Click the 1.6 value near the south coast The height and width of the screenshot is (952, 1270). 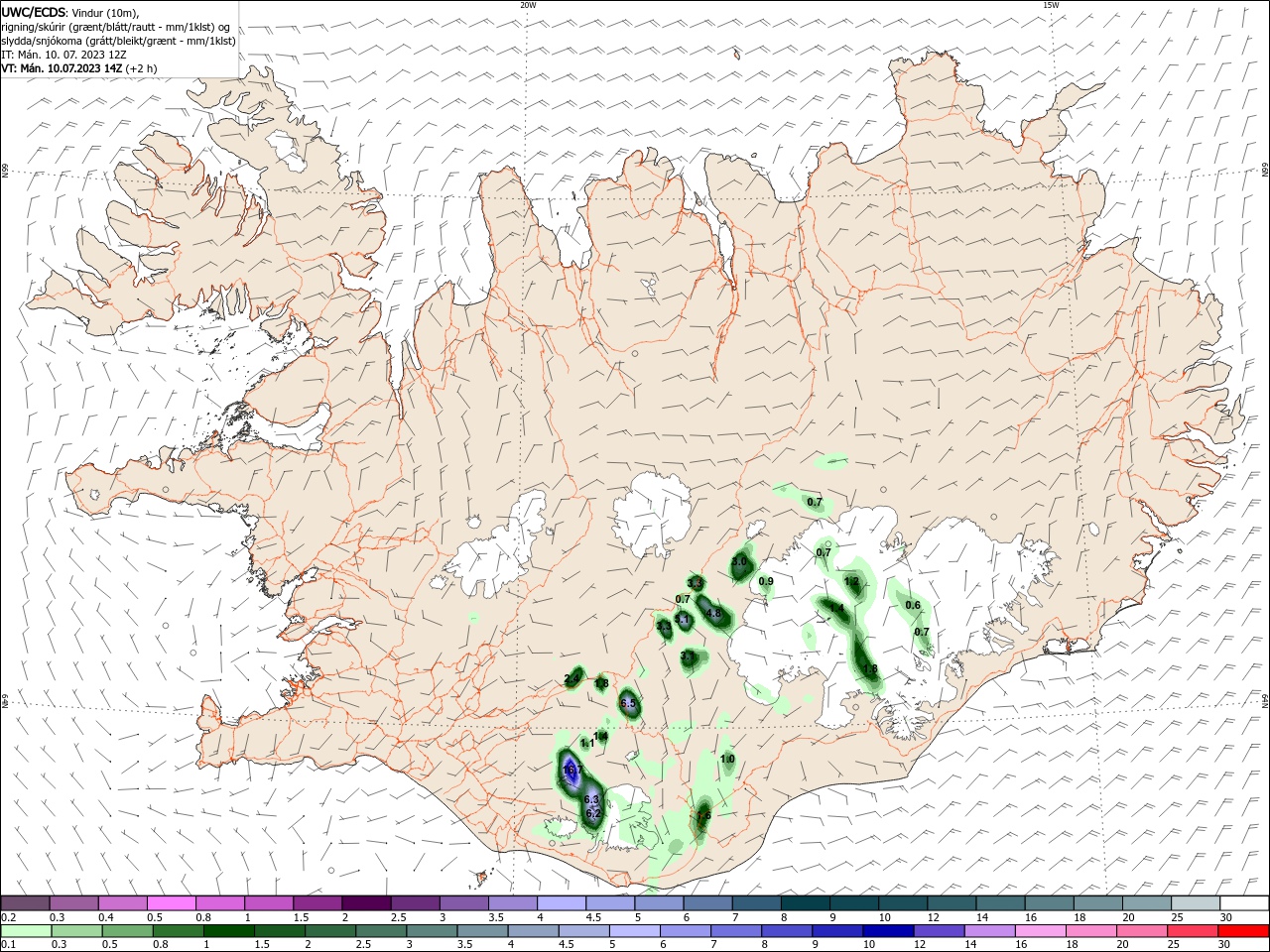703,816
